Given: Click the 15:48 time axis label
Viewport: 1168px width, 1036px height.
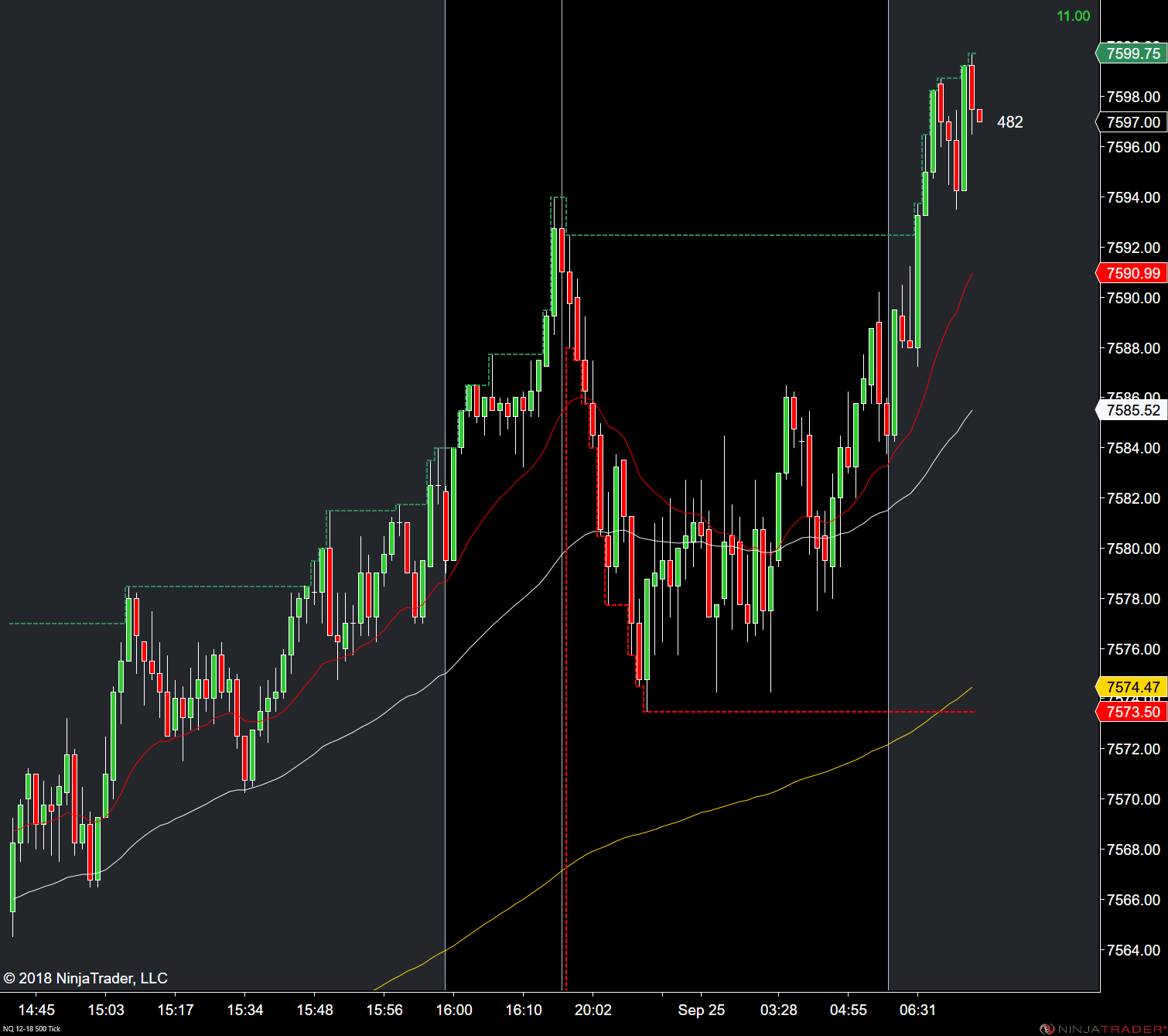Looking at the screenshot, I should click(315, 1010).
